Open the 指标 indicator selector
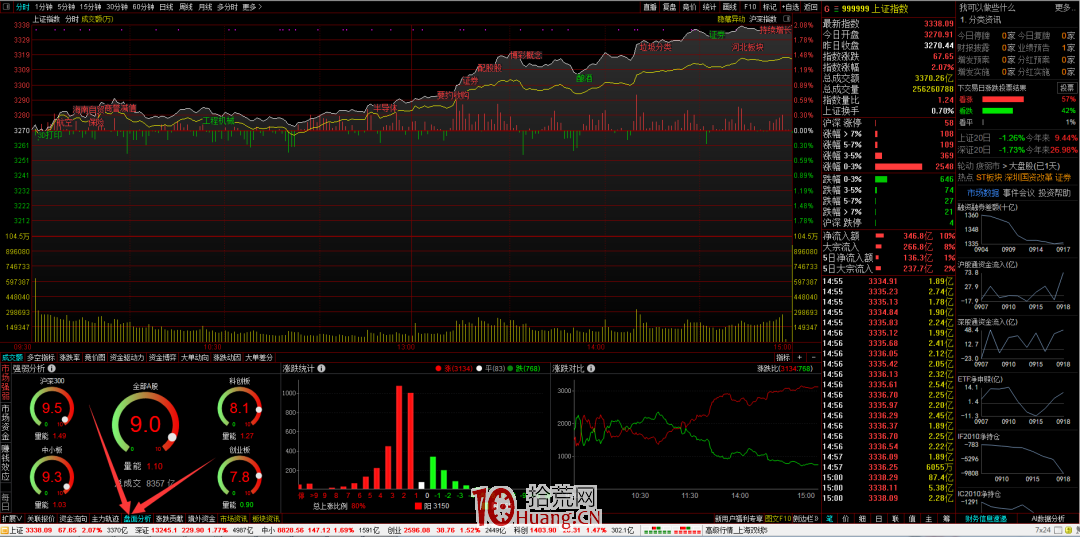 tap(782, 357)
